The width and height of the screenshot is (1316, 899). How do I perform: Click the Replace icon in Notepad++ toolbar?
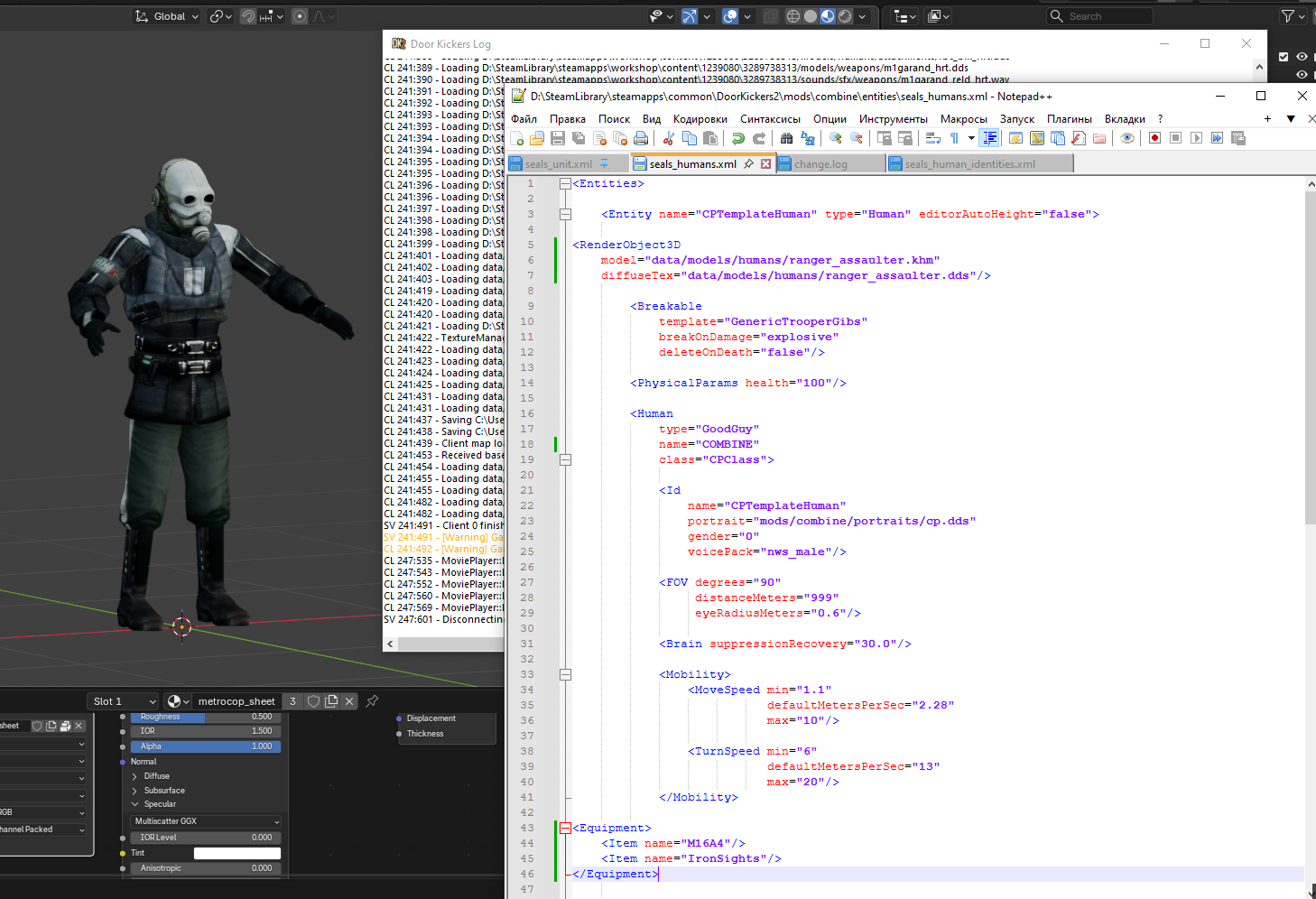(x=808, y=138)
